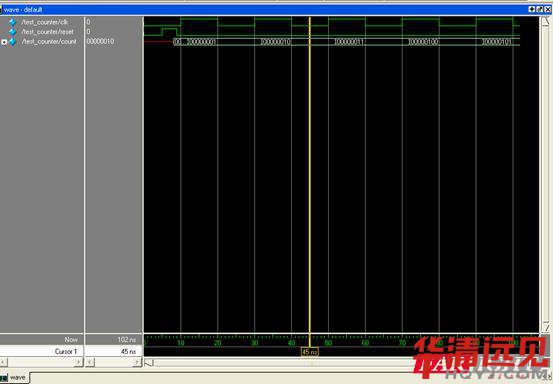553x384 pixels.
Task: Click the count value 00000010 in values column
Action: pos(101,41)
